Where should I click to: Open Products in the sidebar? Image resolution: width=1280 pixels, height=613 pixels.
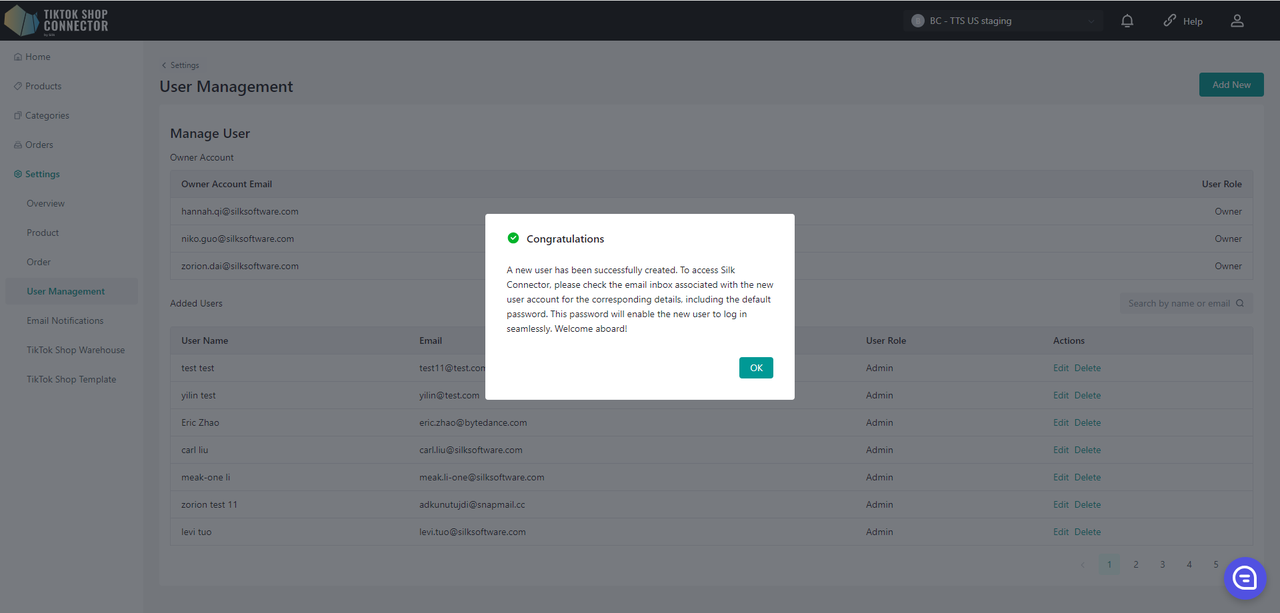click(43, 86)
